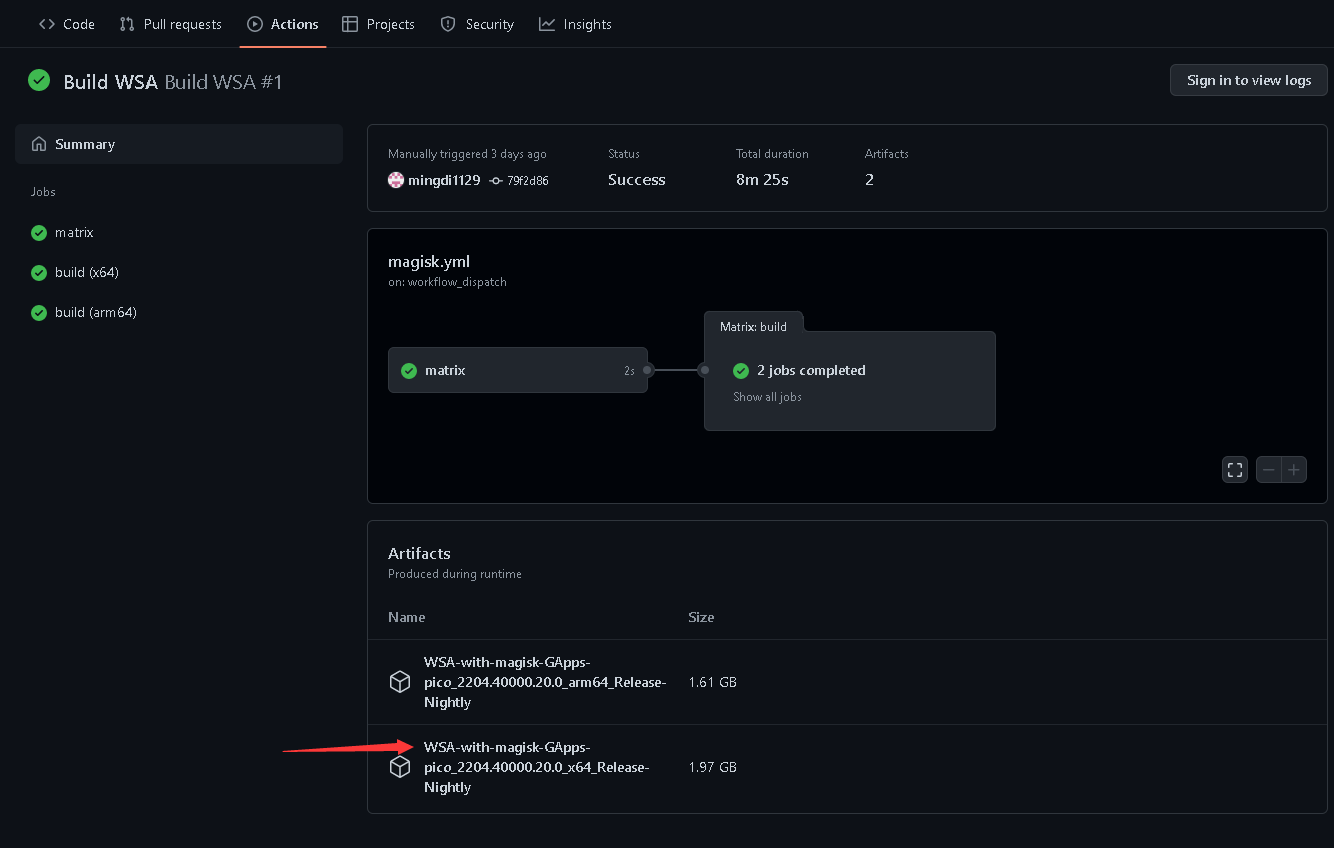Click the green success check beside Build WSA title
The image size is (1334, 848).
click(39, 81)
